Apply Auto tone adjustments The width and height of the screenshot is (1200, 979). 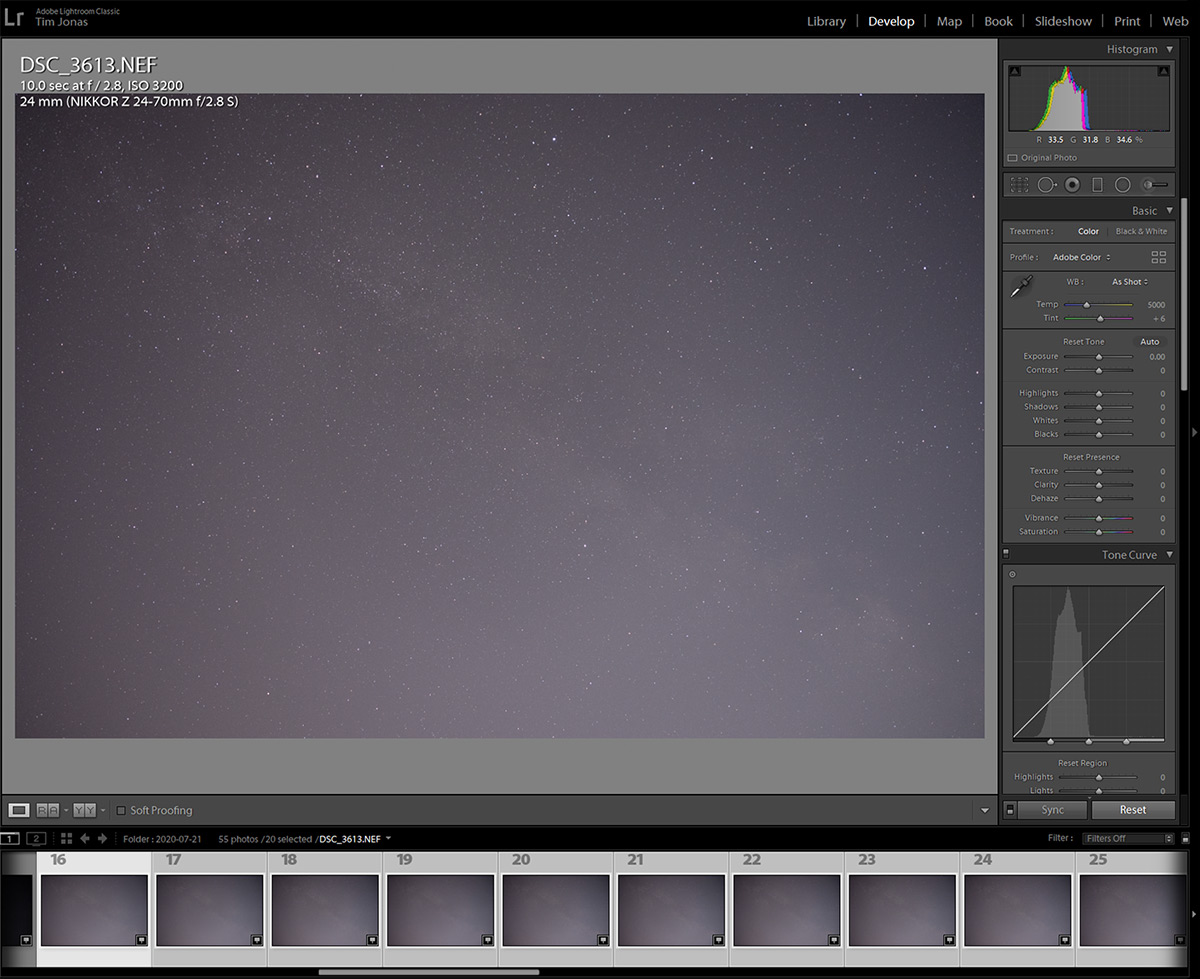coord(1149,341)
